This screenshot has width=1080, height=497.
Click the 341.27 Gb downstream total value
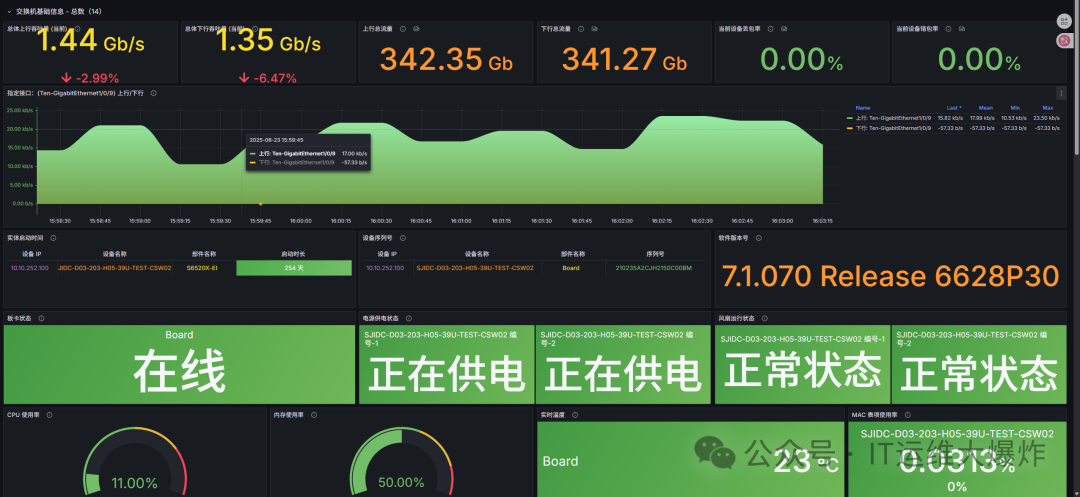(x=624, y=59)
